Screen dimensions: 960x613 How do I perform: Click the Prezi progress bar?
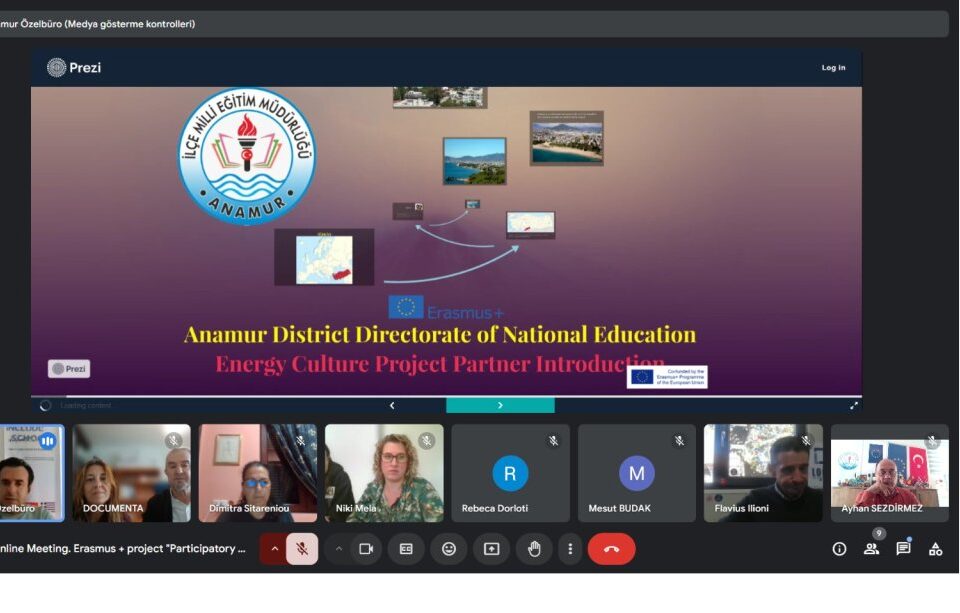(446, 396)
